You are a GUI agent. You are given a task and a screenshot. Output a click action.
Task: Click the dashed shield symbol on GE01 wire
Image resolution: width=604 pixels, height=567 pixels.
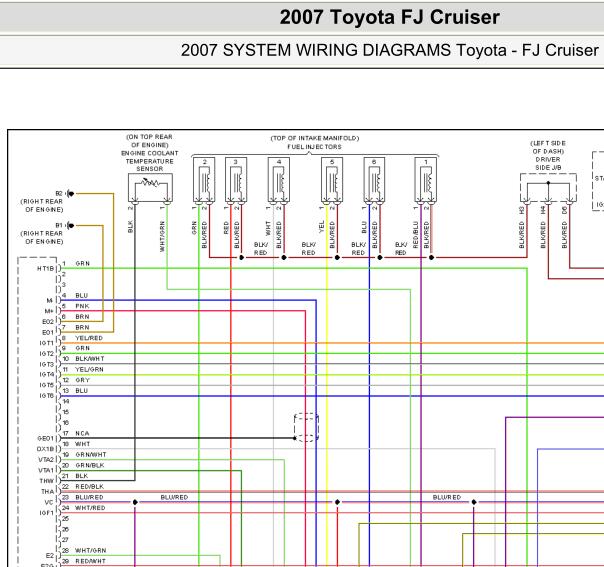pyautogui.click(x=306, y=427)
